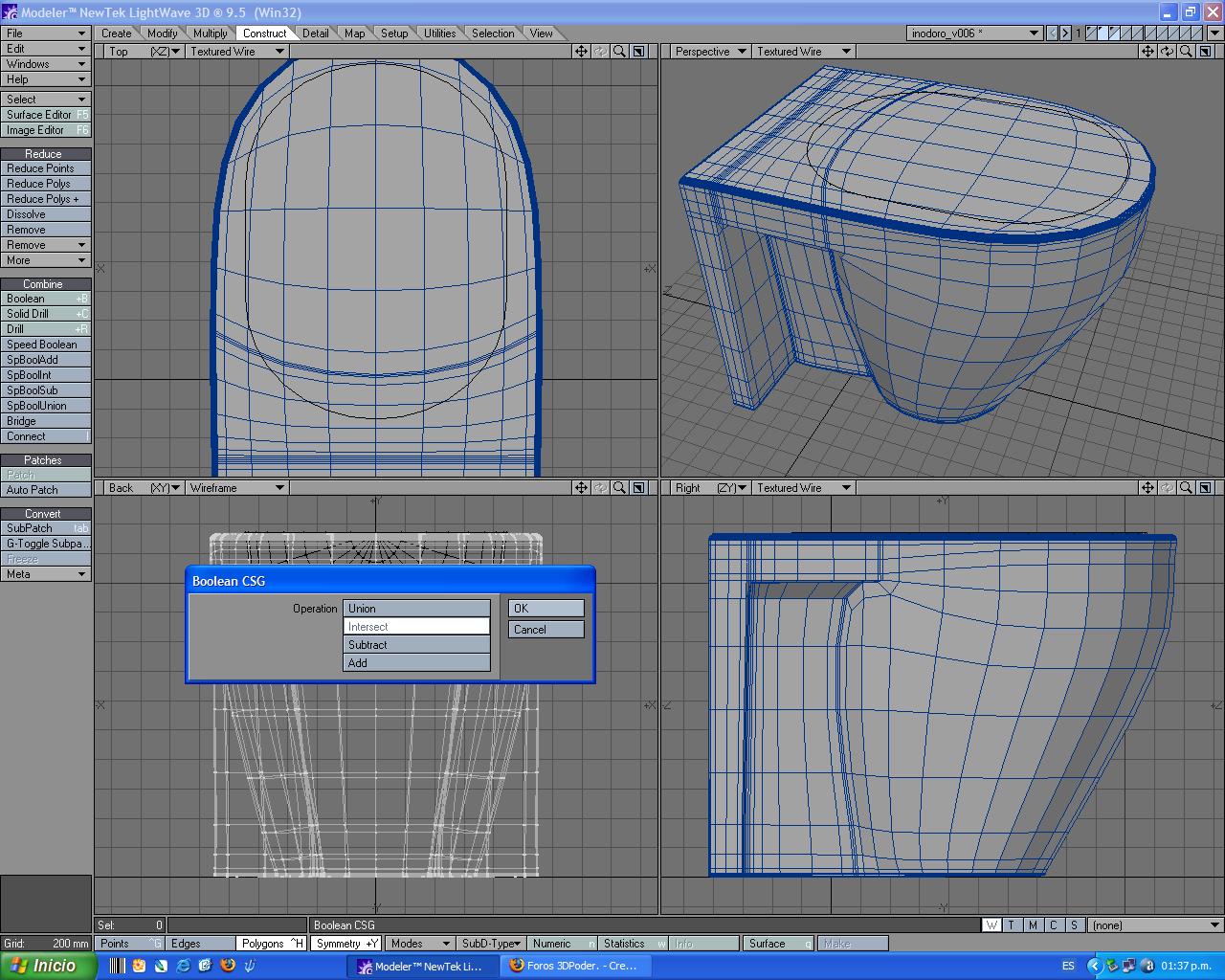1225x980 pixels.
Task: Click the zoom magnifier in the Right viewport
Action: click(x=1186, y=488)
